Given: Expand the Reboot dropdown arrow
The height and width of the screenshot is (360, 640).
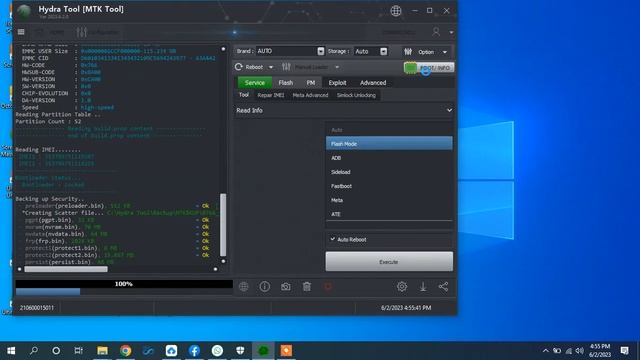Looking at the screenshot, I should point(271,67).
